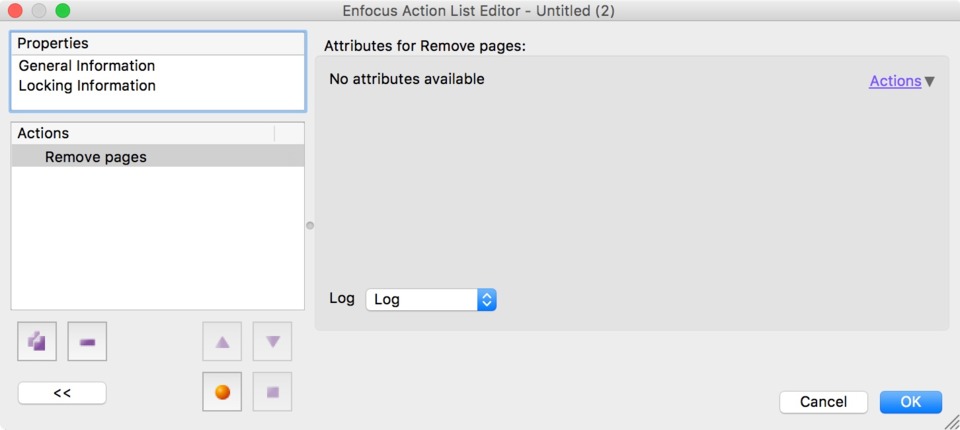Click the panel splitter handle dot
The image size is (960, 430).
tap(310, 225)
